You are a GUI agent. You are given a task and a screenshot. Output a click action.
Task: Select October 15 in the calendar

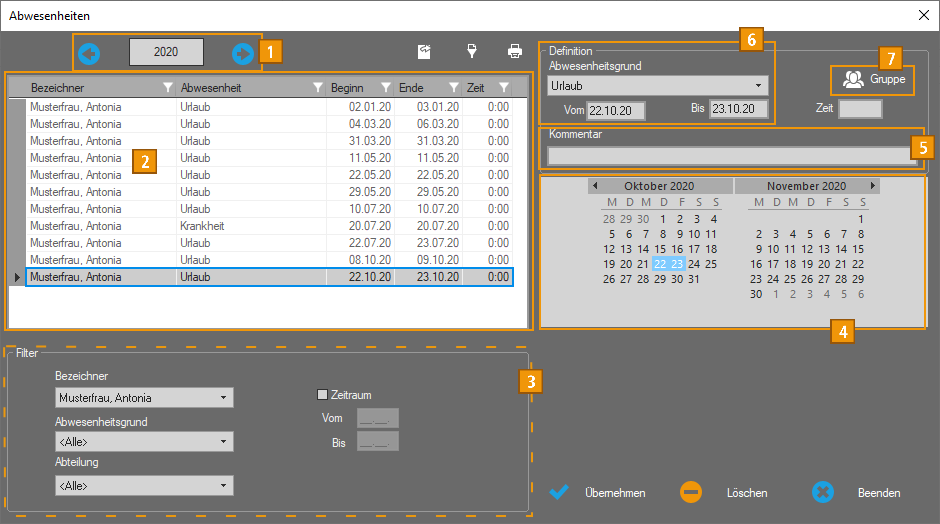660,249
